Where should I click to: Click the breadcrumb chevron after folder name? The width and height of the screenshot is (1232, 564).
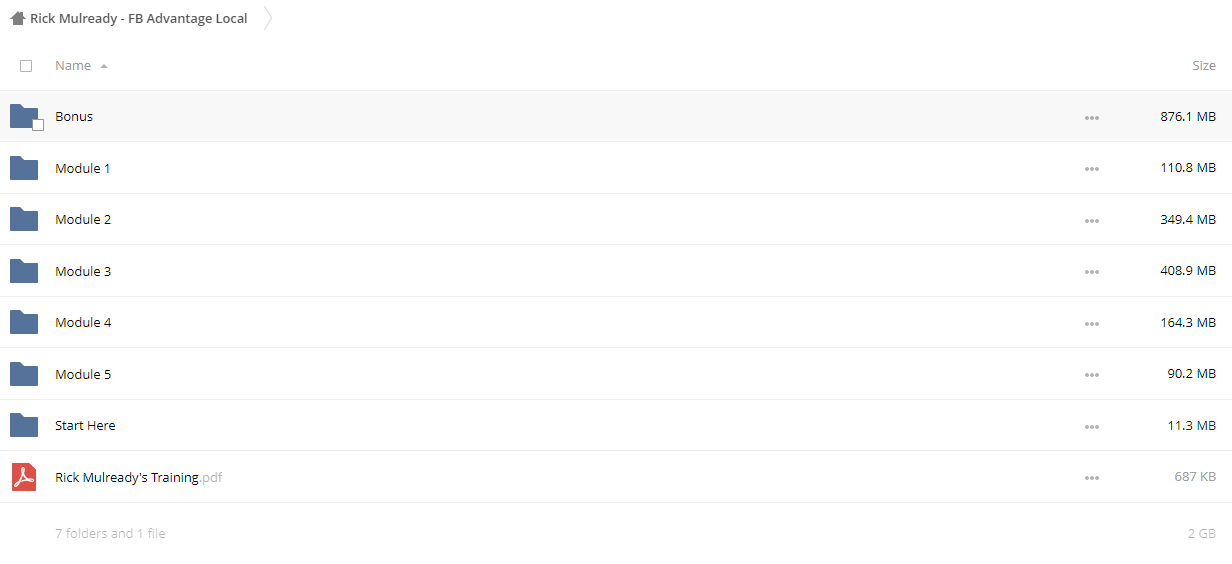tap(268, 18)
